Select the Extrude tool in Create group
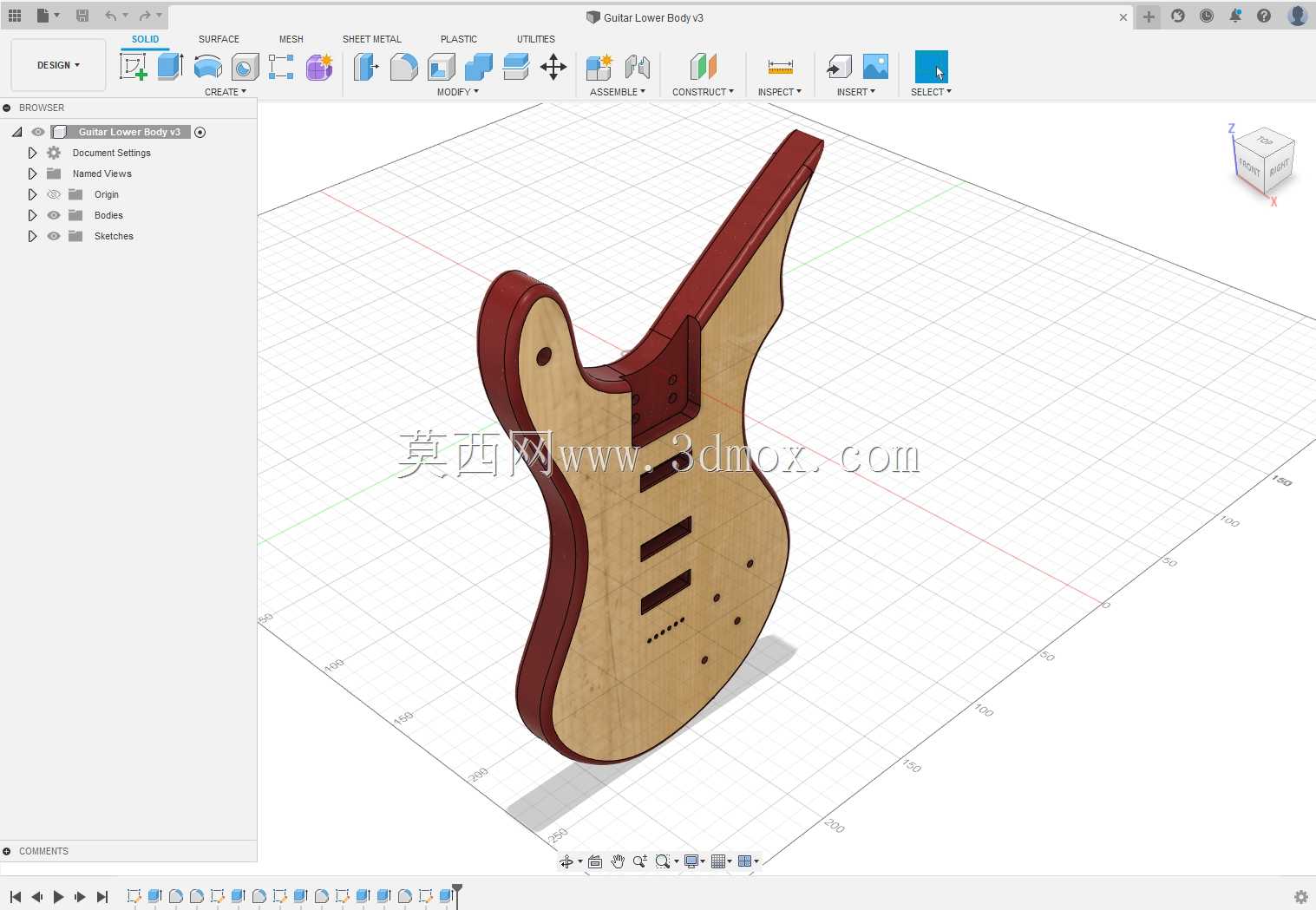This screenshot has width=1316, height=910. click(171, 67)
